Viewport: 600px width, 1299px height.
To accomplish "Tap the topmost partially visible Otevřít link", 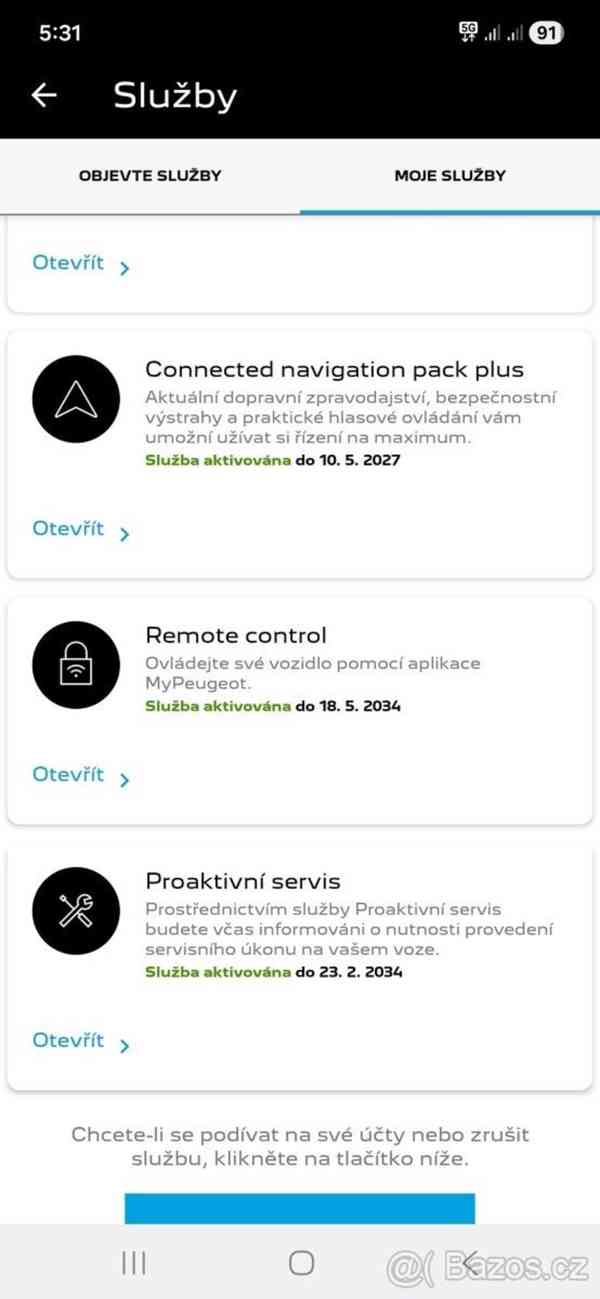I will 68,264.
